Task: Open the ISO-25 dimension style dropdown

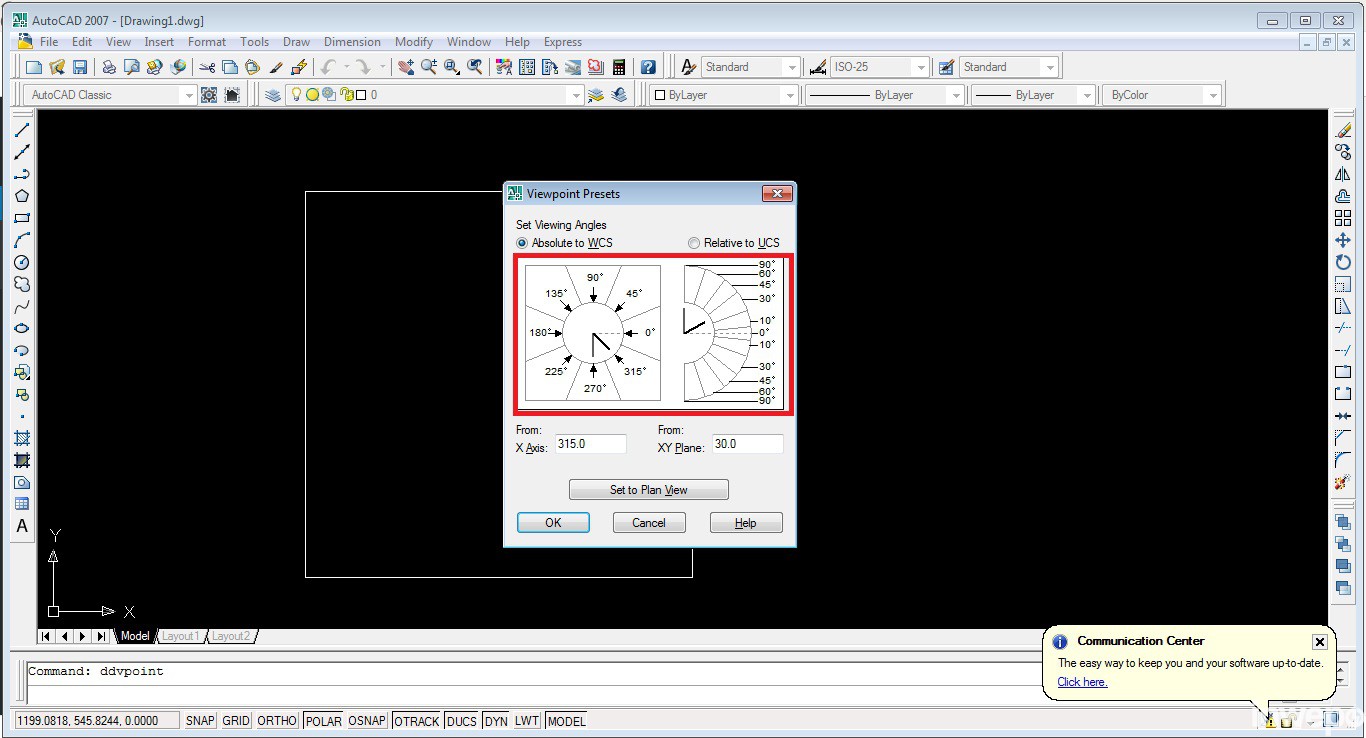Action: click(920, 67)
